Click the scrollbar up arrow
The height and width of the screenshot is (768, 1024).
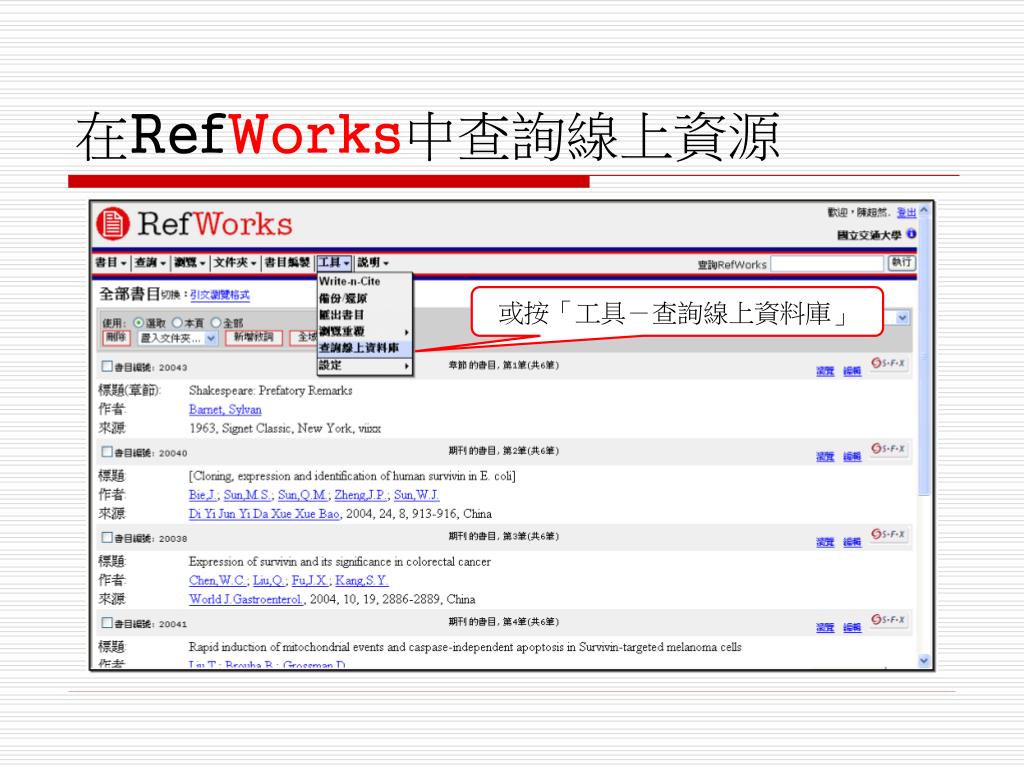coord(923,211)
